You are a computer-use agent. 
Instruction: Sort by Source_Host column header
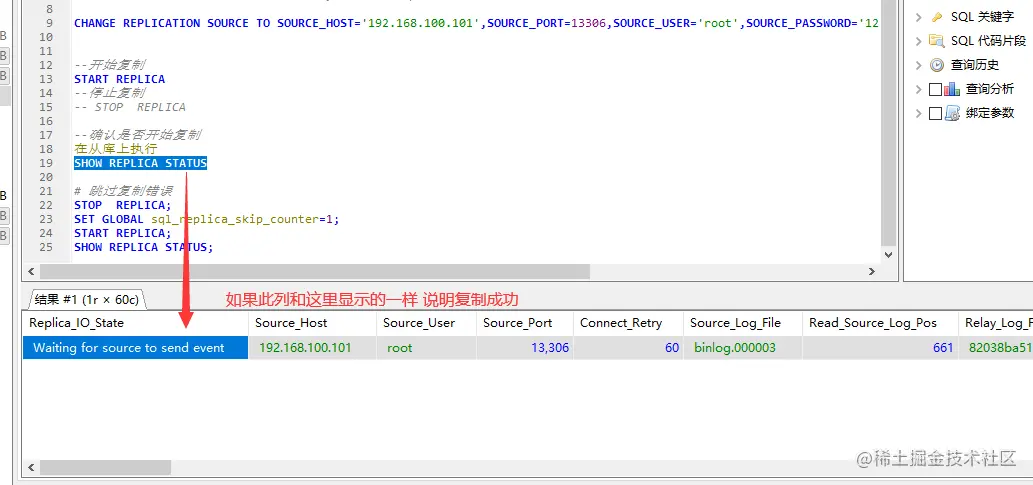(312, 323)
